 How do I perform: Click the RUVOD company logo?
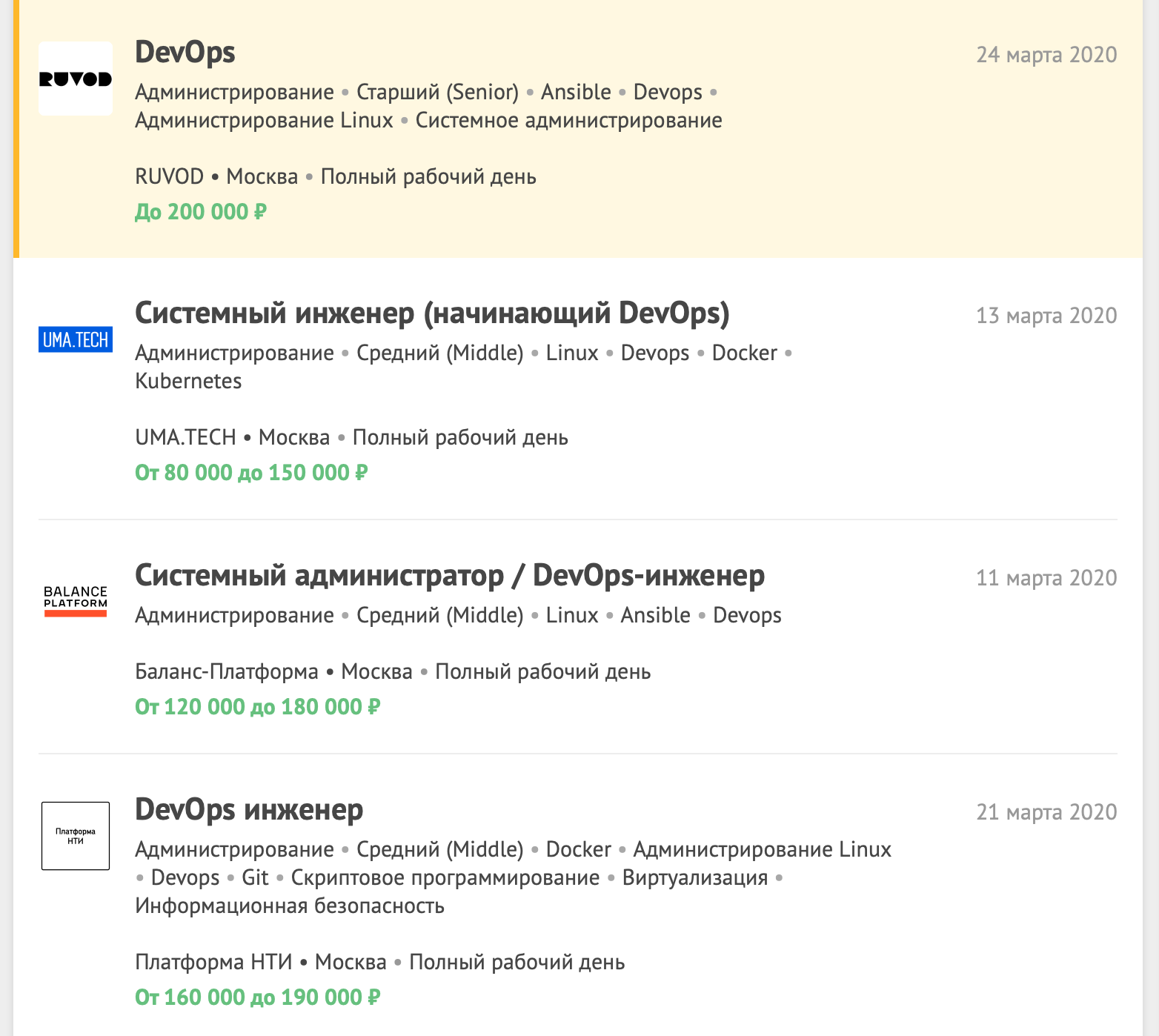[76, 79]
